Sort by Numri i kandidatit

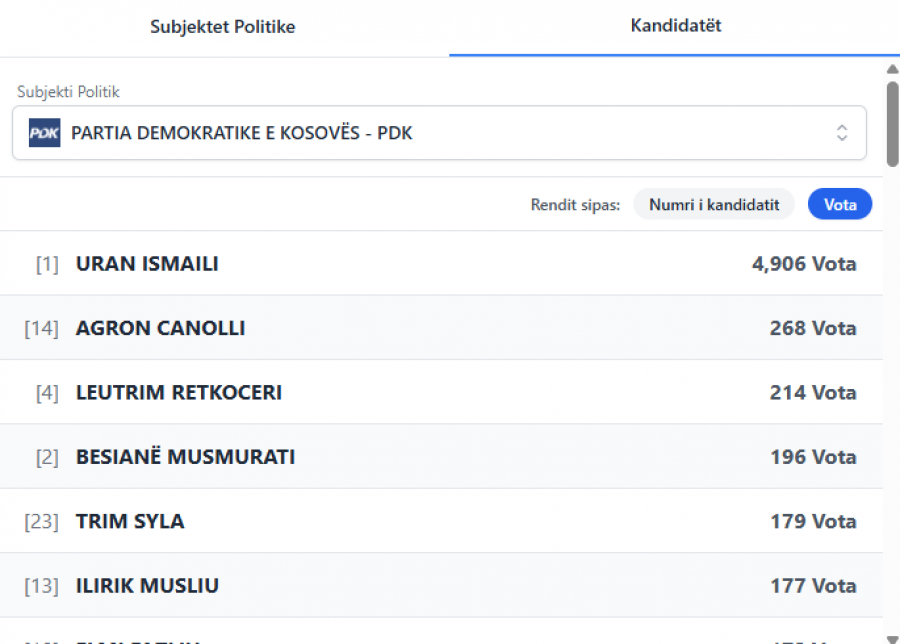[714, 205]
